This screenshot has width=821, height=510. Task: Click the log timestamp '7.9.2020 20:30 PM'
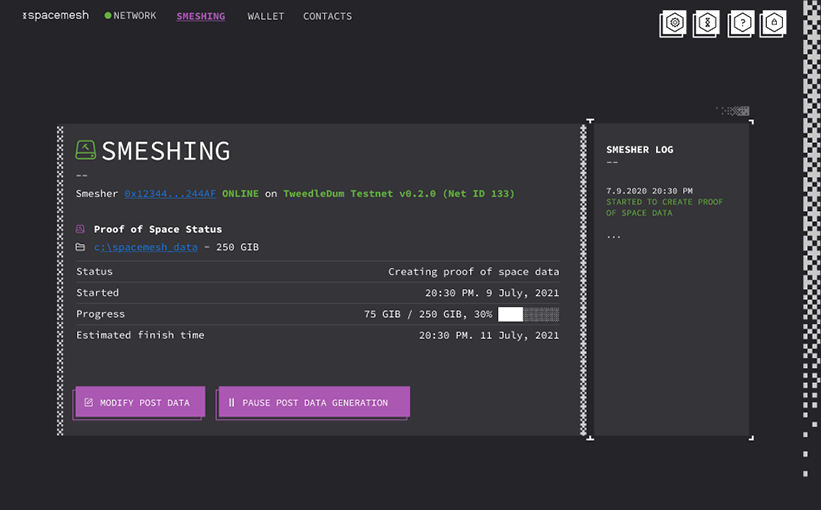tap(649, 191)
